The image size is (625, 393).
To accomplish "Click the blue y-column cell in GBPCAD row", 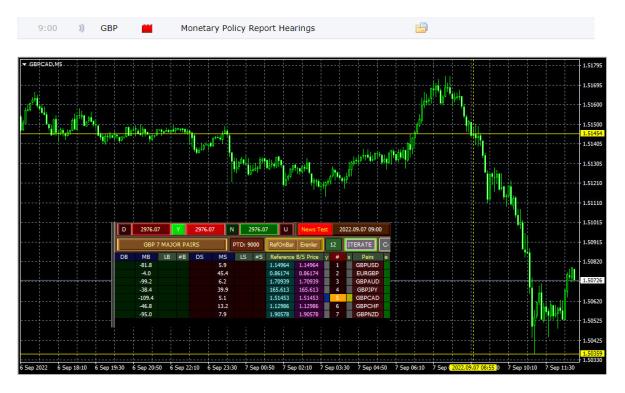I will pyautogui.click(x=327, y=298).
